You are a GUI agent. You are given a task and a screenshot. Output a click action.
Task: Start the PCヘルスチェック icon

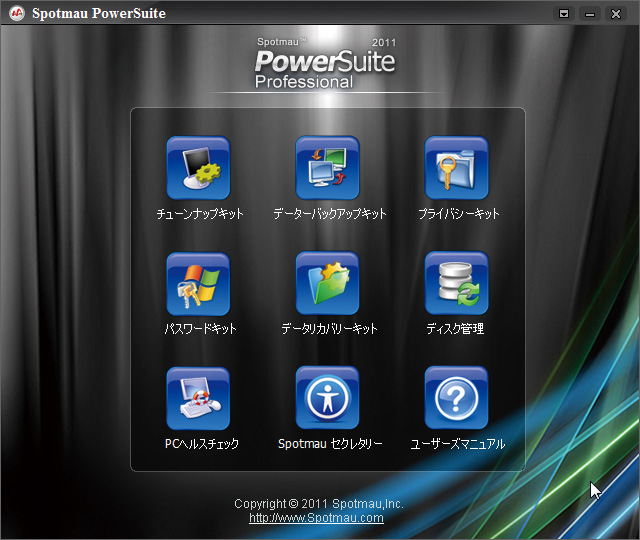[198, 398]
